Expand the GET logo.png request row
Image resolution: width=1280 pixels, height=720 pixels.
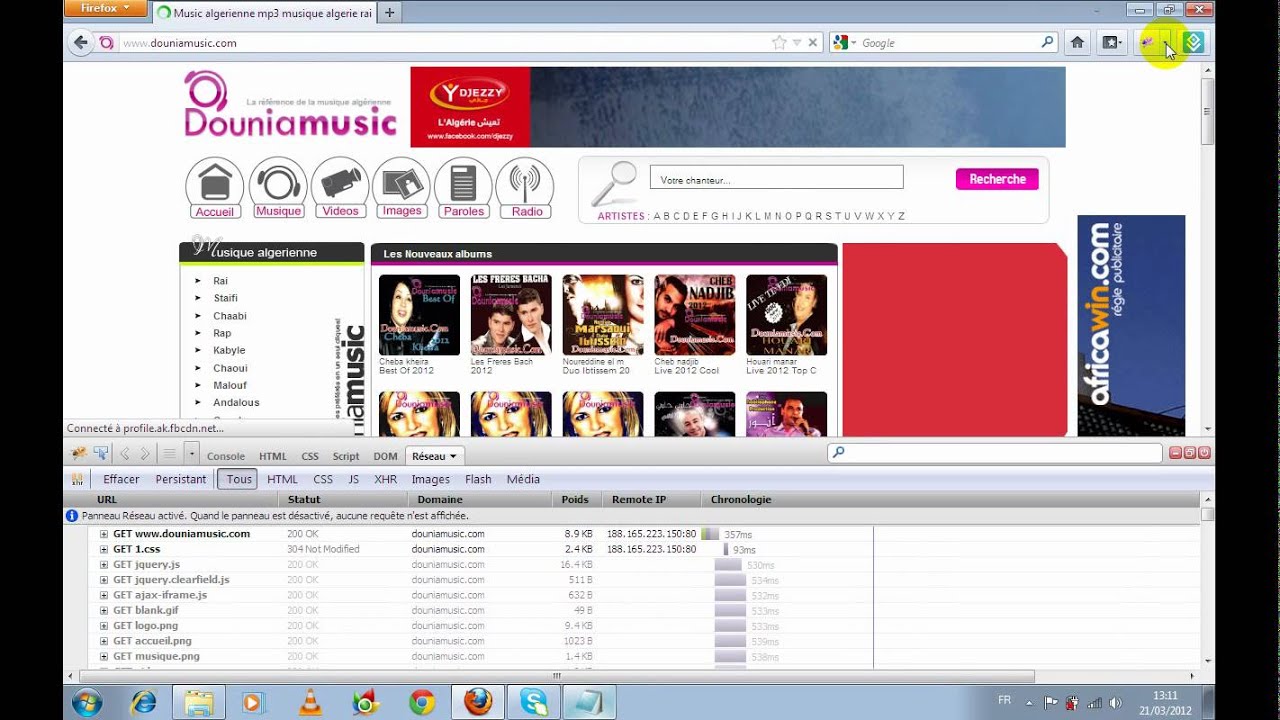tap(103, 626)
